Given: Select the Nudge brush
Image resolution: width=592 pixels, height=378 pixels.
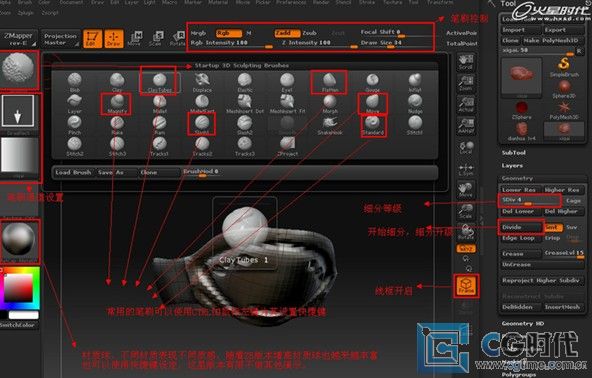Looking at the screenshot, I should 415,104.
